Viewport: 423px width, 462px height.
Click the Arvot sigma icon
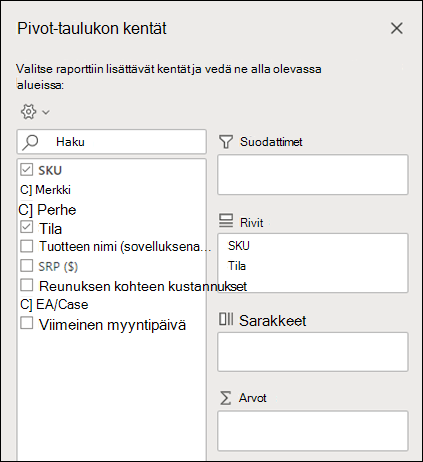pyautogui.click(x=225, y=398)
